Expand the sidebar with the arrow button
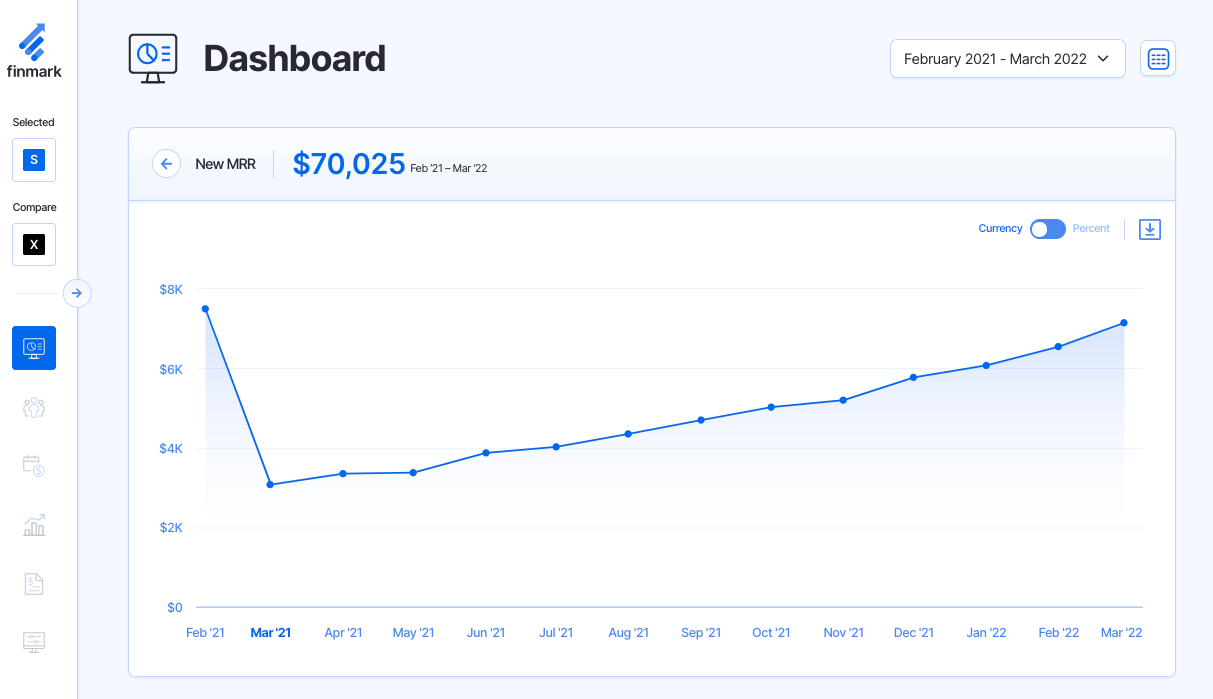 [x=77, y=293]
